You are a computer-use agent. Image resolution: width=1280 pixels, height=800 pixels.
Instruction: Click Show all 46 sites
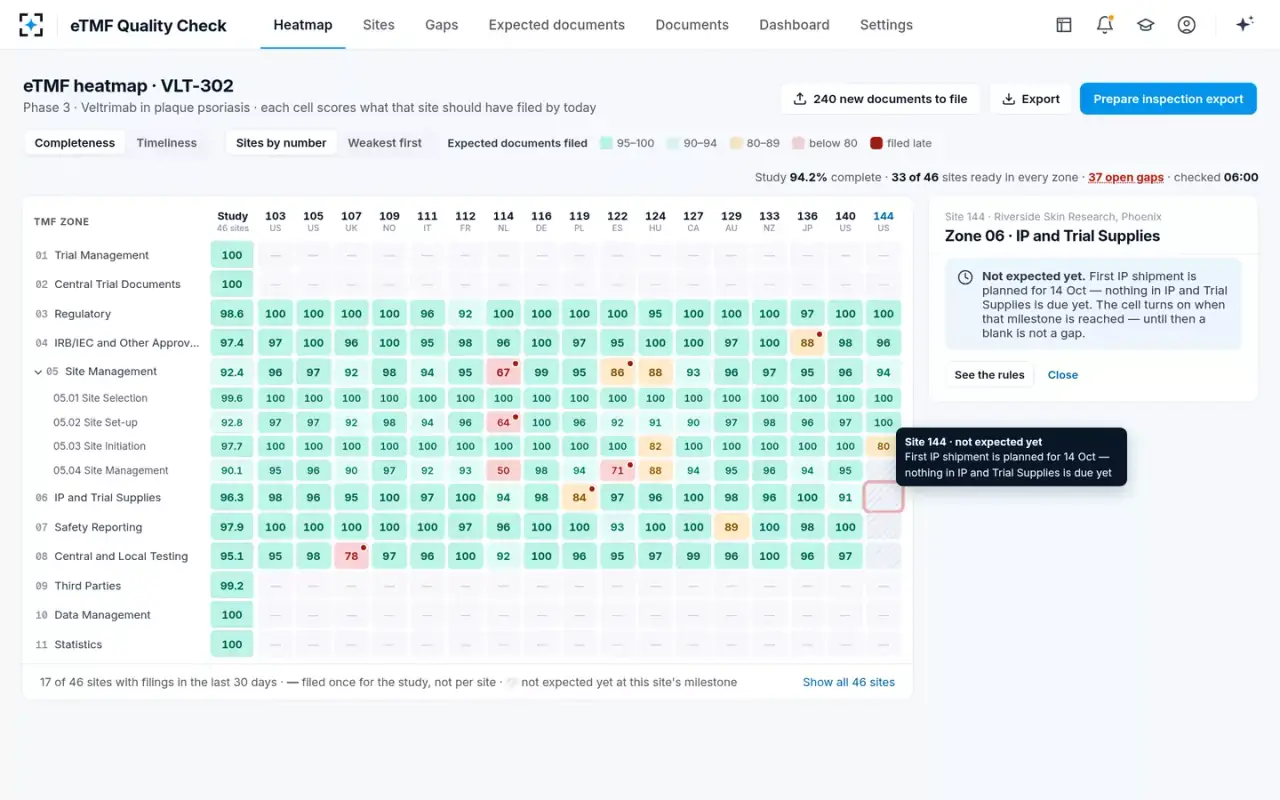pos(849,682)
